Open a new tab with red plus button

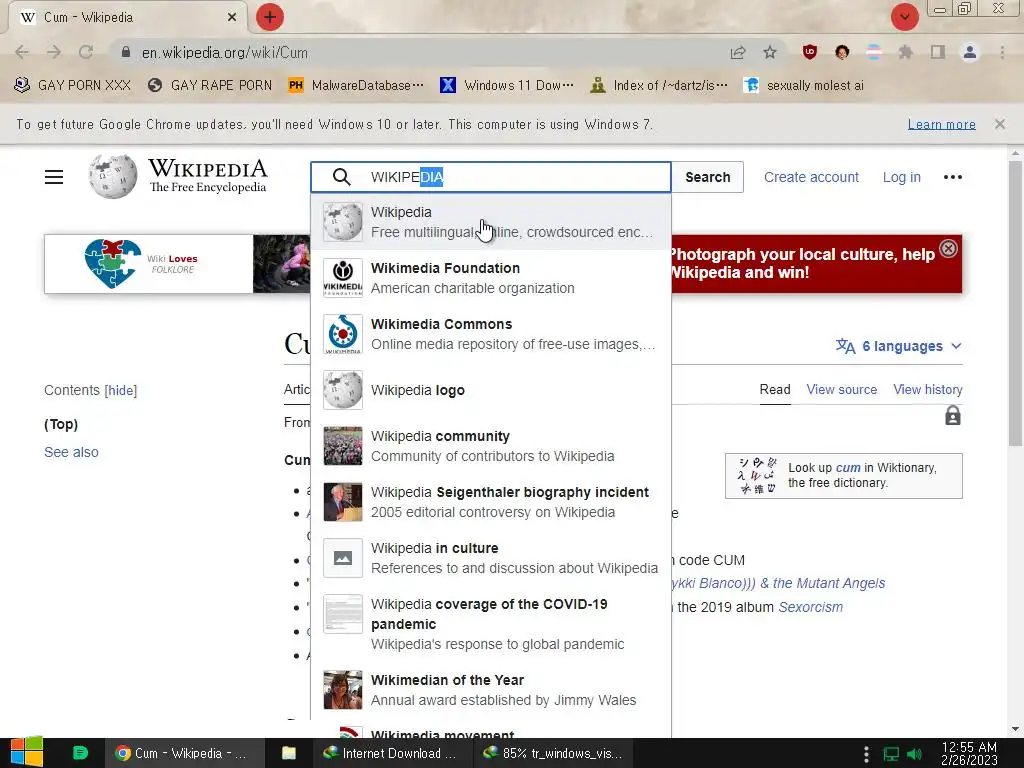coord(270,17)
